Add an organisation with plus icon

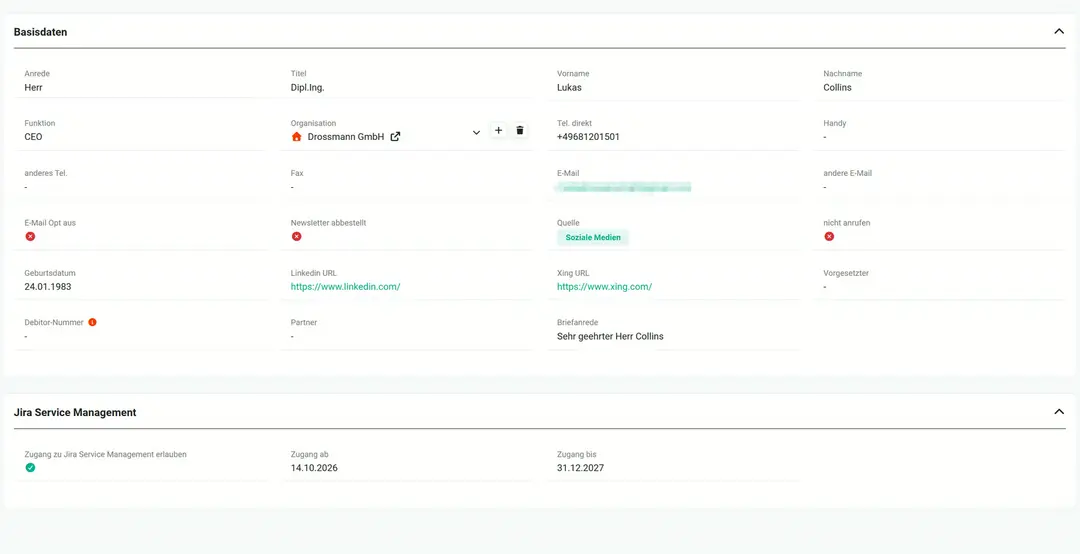[x=499, y=130]
